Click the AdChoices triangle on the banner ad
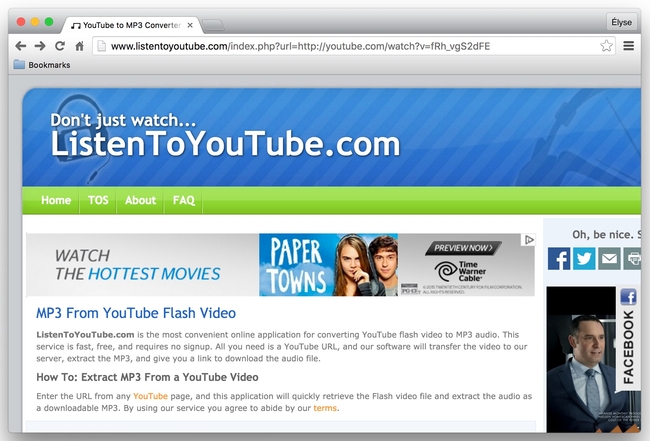The height and width of the screenshot is (441, 650). [x=529, y=240]
